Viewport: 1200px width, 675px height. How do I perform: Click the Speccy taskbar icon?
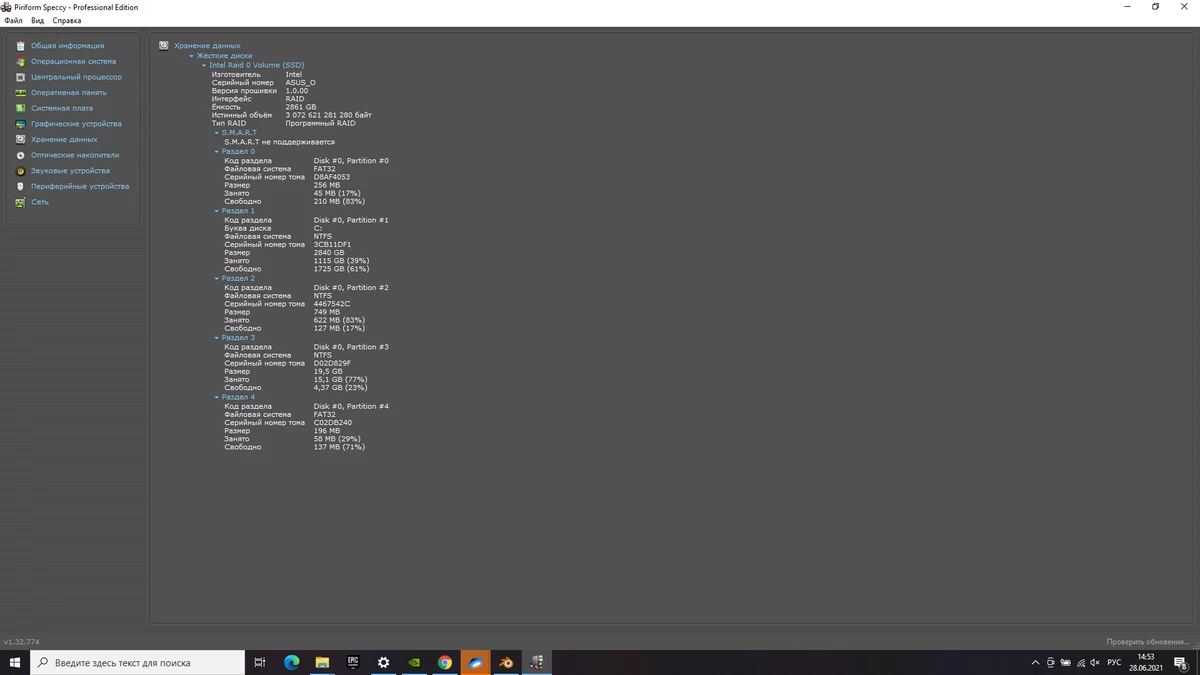(537, 662)
